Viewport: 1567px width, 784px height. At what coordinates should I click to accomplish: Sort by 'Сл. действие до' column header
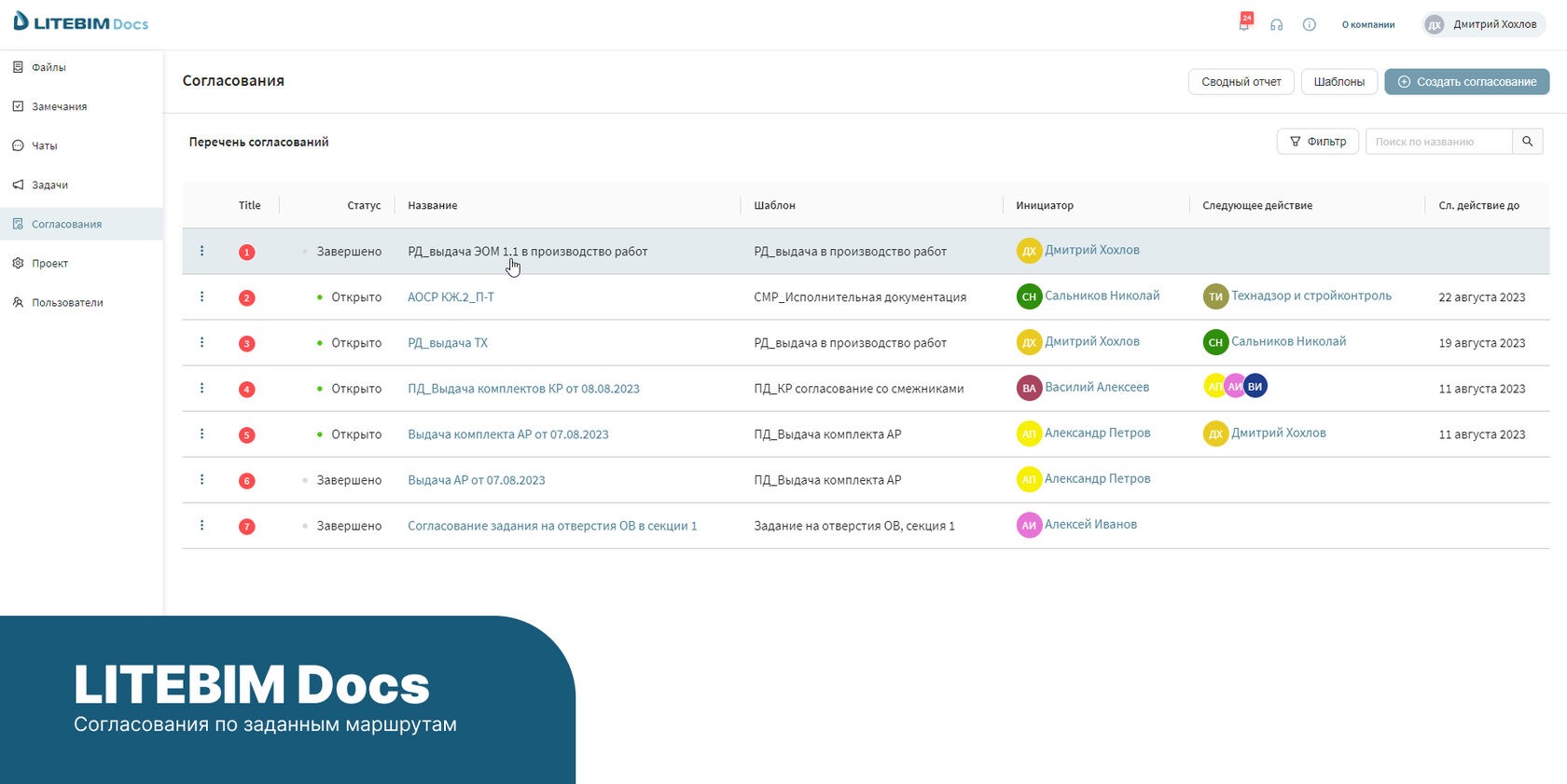1478,205
